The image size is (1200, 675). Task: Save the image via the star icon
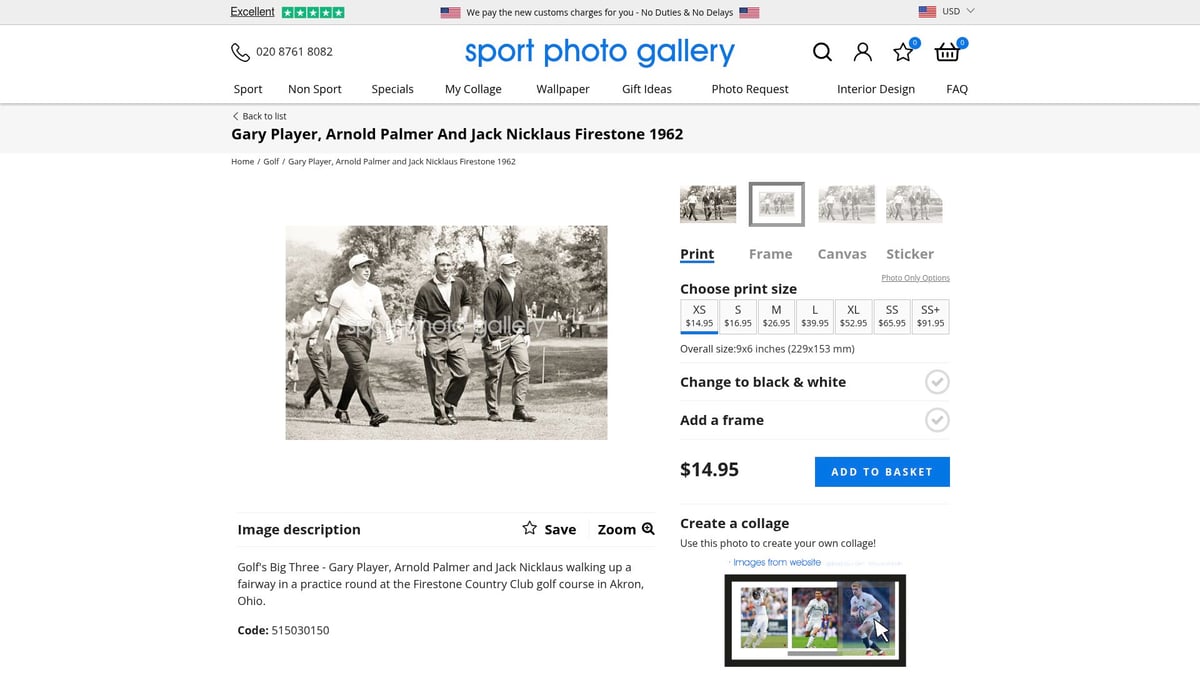[529, 529]
